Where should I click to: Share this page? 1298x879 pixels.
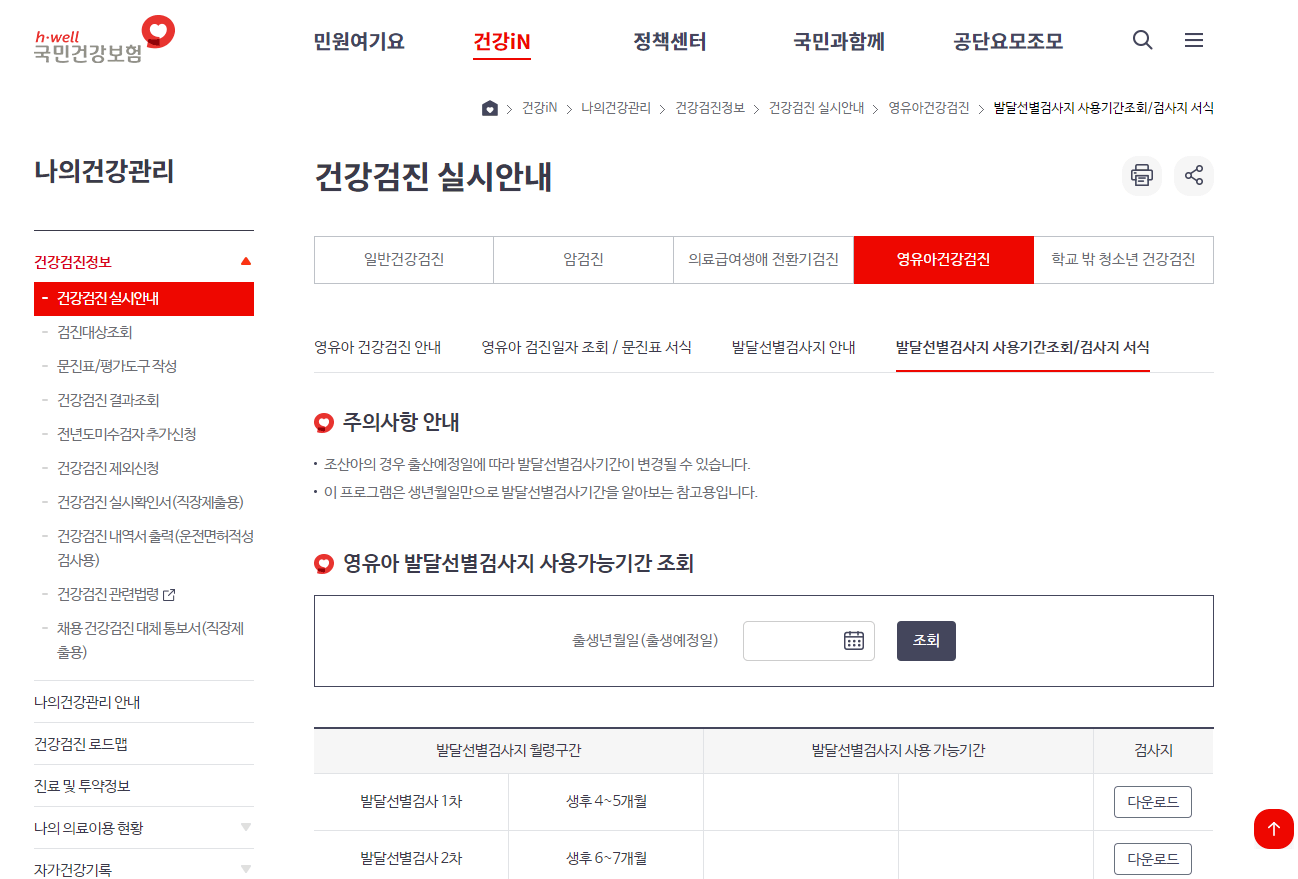point(1194,176)
